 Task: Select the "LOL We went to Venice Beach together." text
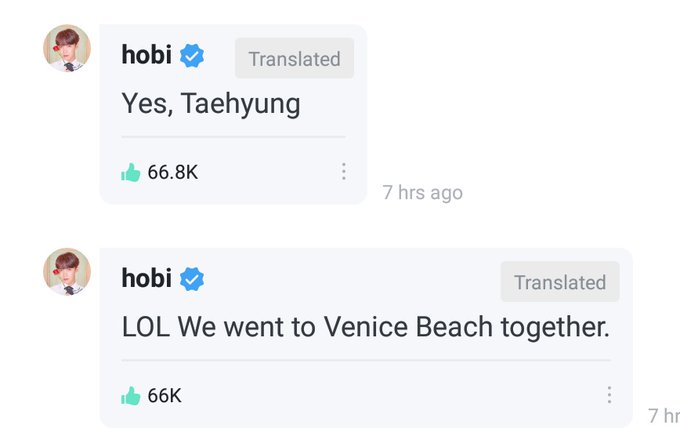click(x=366, y=327)
